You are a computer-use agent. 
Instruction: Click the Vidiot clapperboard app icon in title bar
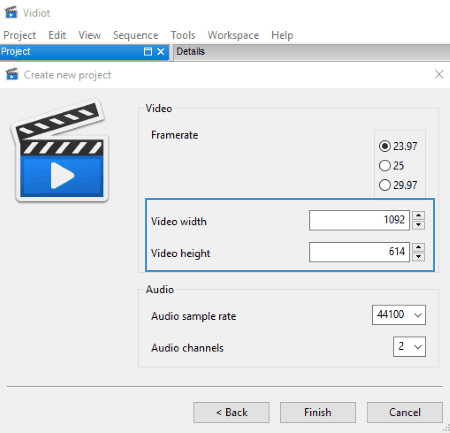[x=11, y=12]
